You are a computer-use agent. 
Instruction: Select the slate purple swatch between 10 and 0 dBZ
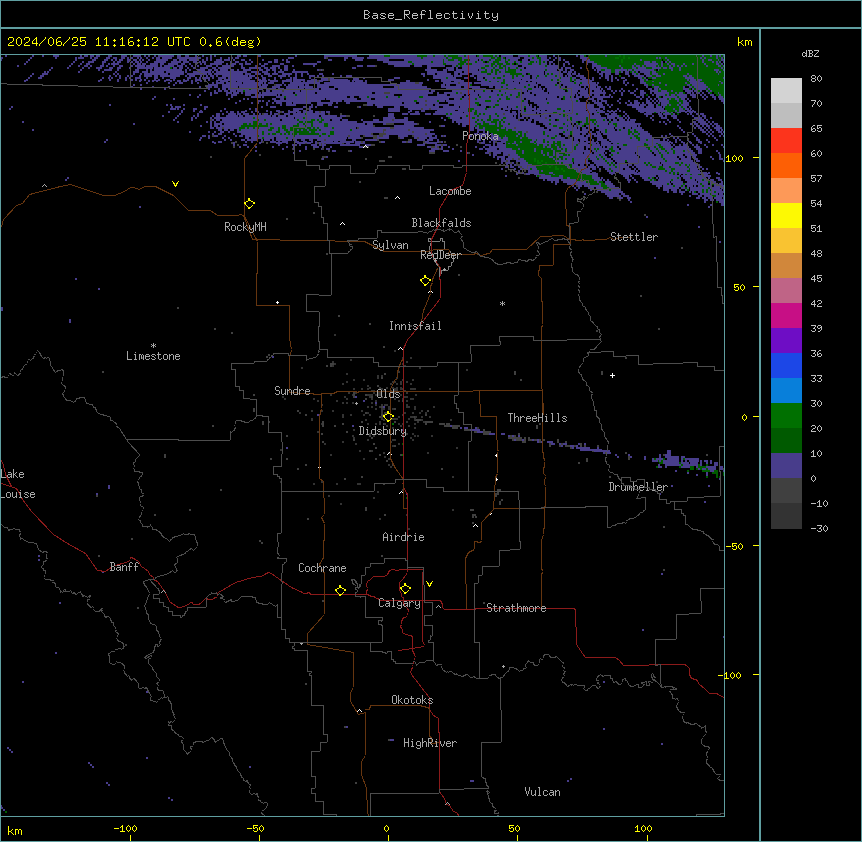pos(786,466)
